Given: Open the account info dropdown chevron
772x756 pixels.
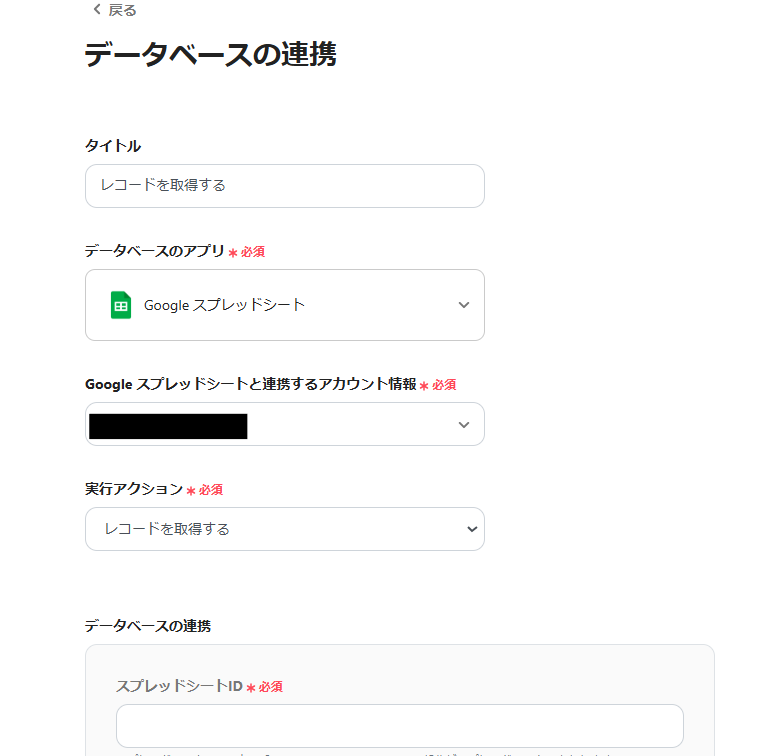Looking at the screenshot, I should pos(463,424).
